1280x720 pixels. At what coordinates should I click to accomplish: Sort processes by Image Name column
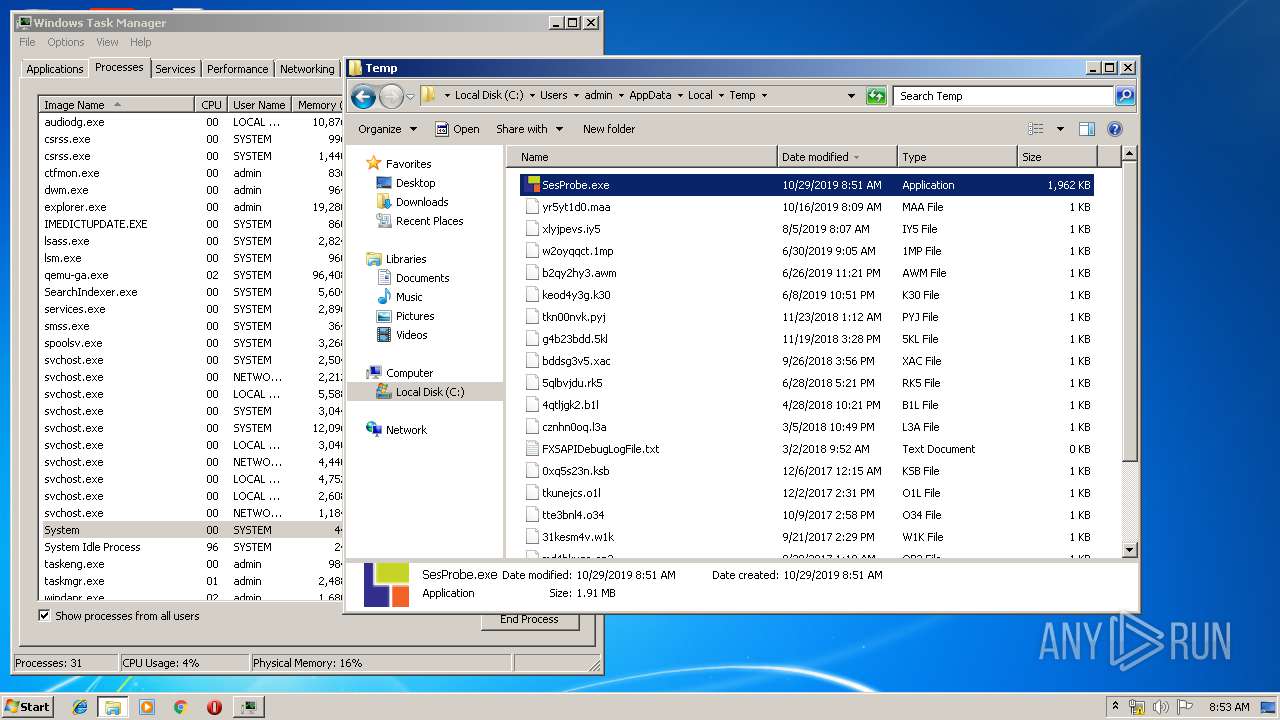(x=117, y=104)
